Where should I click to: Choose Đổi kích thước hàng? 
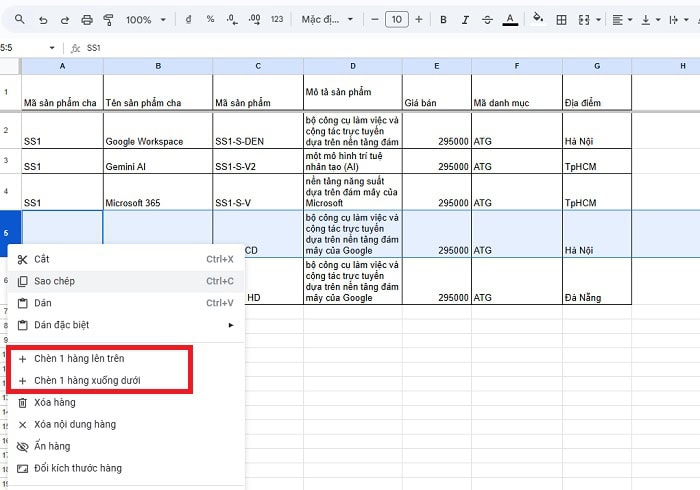coord(126,468)
